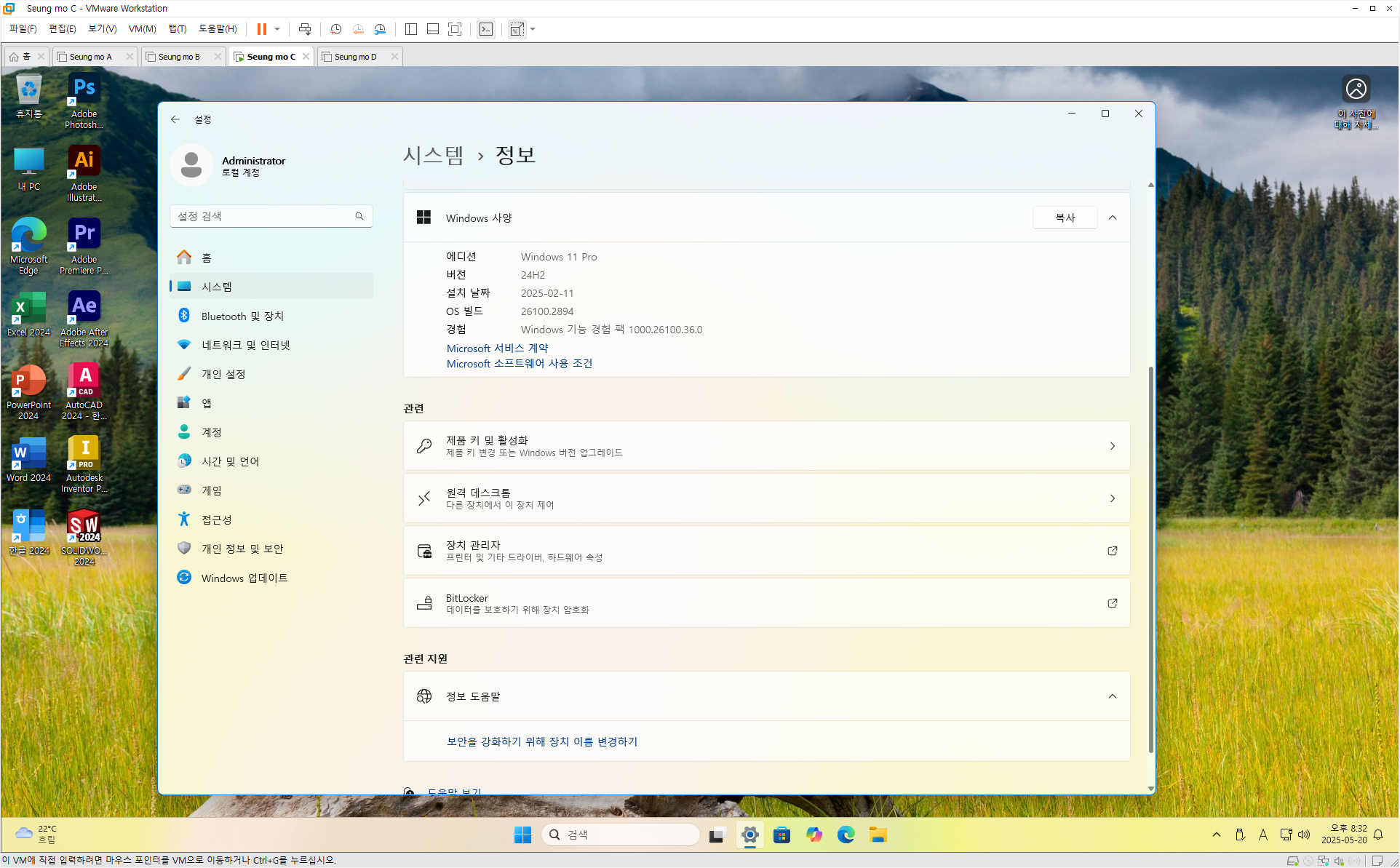Switch to Seung mo B tab
This screenshot has height=868, width=1400.
pos(179,57)
